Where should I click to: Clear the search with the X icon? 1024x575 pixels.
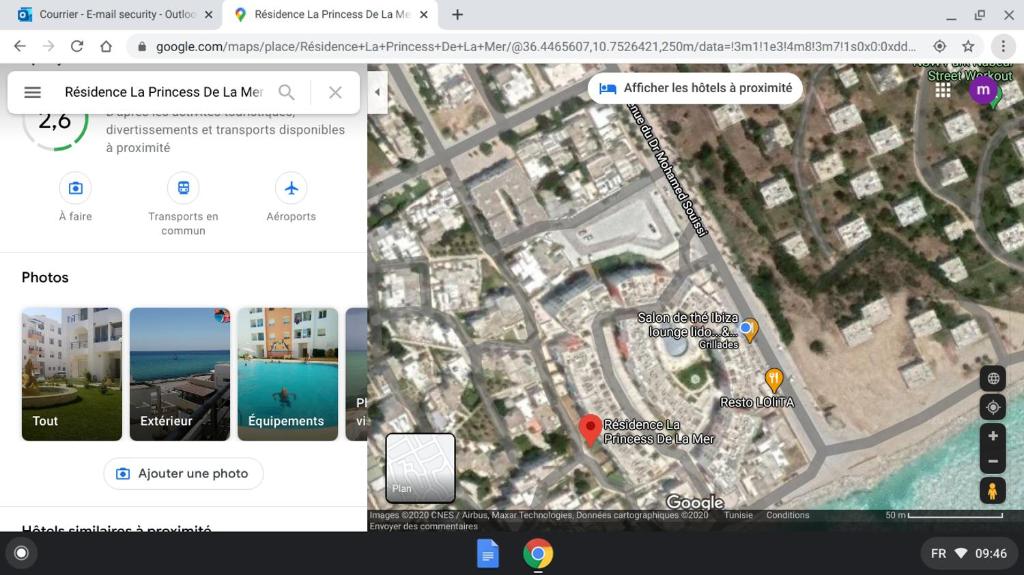click(335, 92)
